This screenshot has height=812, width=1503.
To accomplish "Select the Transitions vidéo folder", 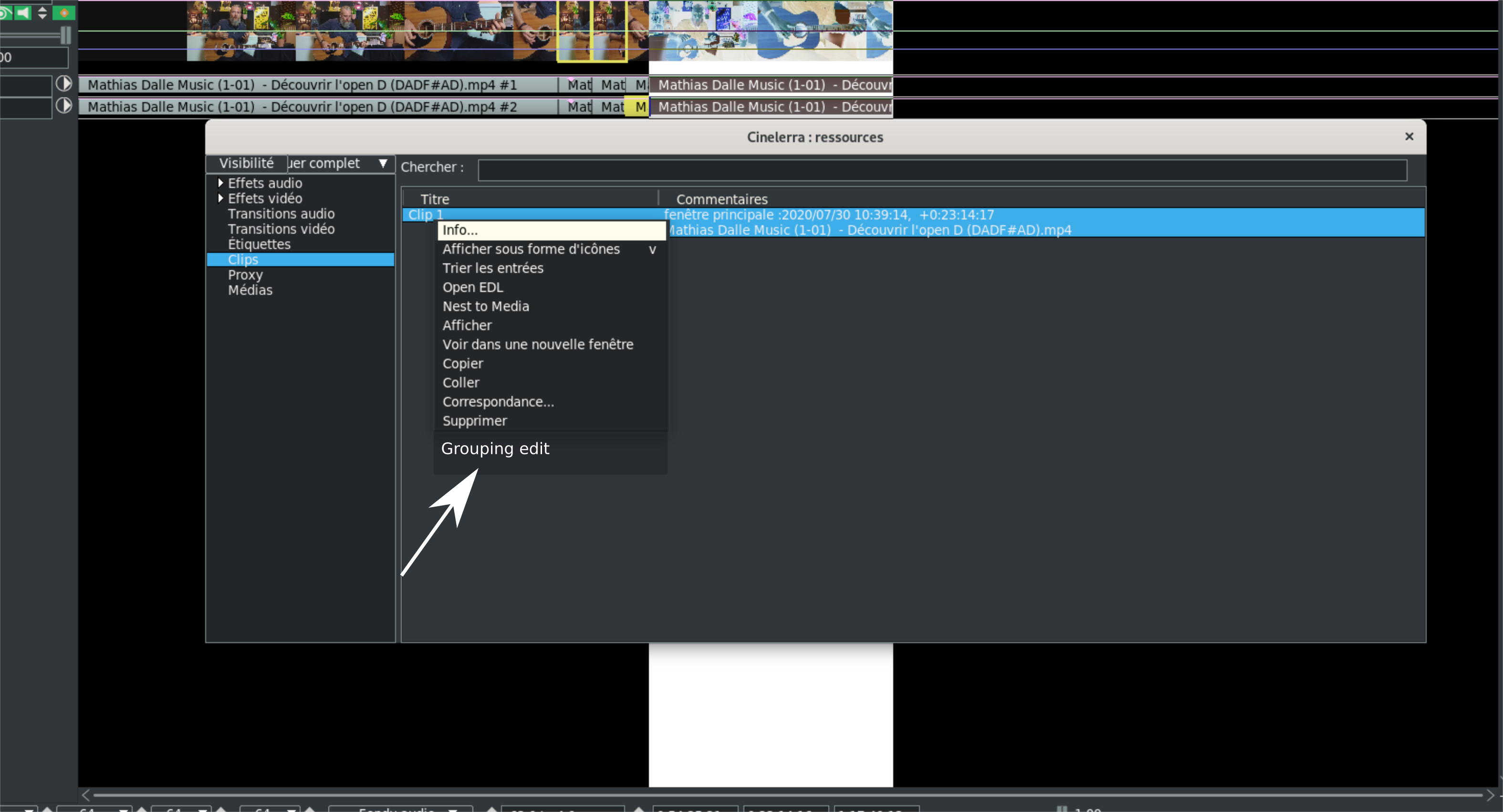I will [281, 229].
